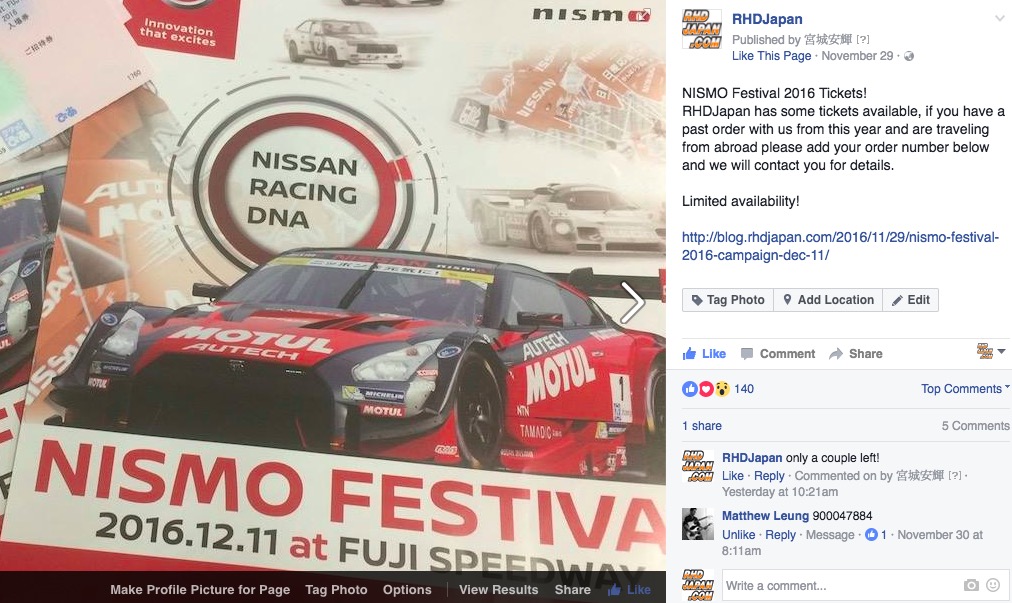
Task: Toggle Like in the photo bottom bar
Action: pos(629,589)
